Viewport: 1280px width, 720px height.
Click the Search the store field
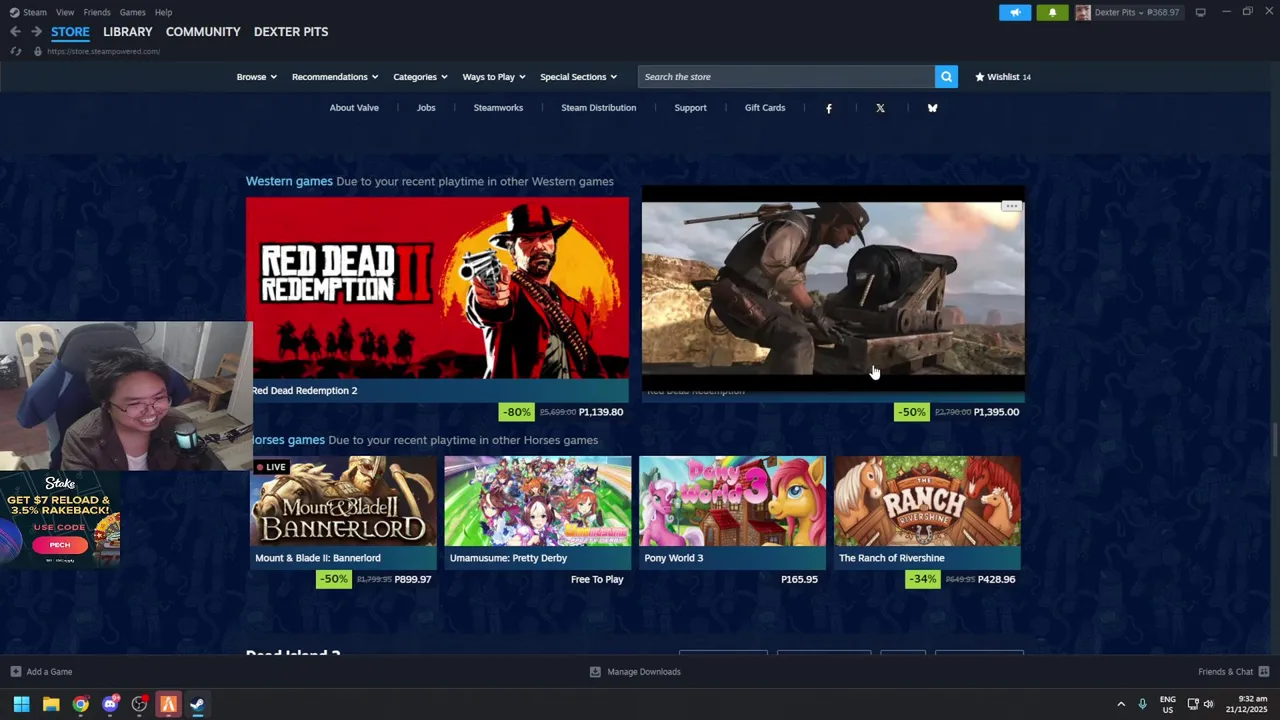pyautogui.click(x=786, y=77)
